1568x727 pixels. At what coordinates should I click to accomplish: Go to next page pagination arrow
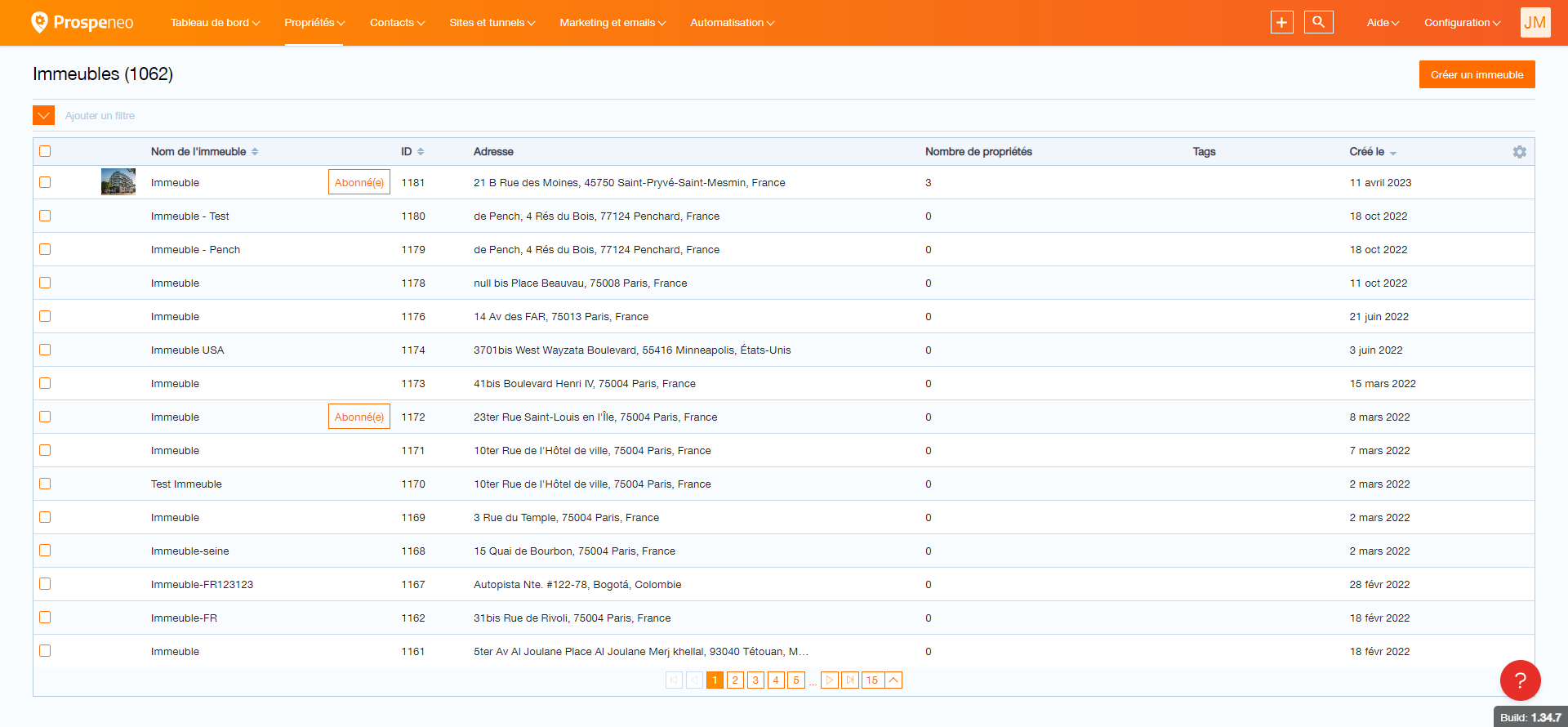coord(830,680)
